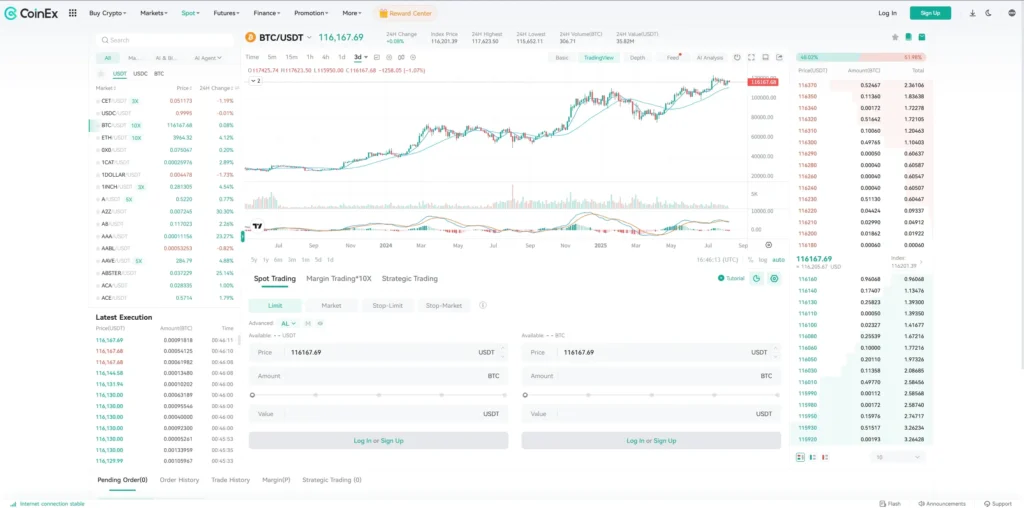Click the info icon next to Stop-Market
The height and width of the screenshot is (508, 1024).
tap(483, 305)
